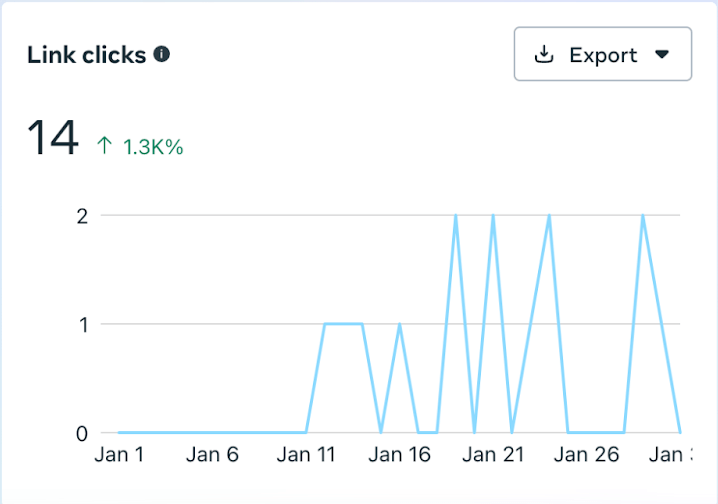Click the info icon beside Link clicks
The image size is (718, 504).
tap(161, 54)
